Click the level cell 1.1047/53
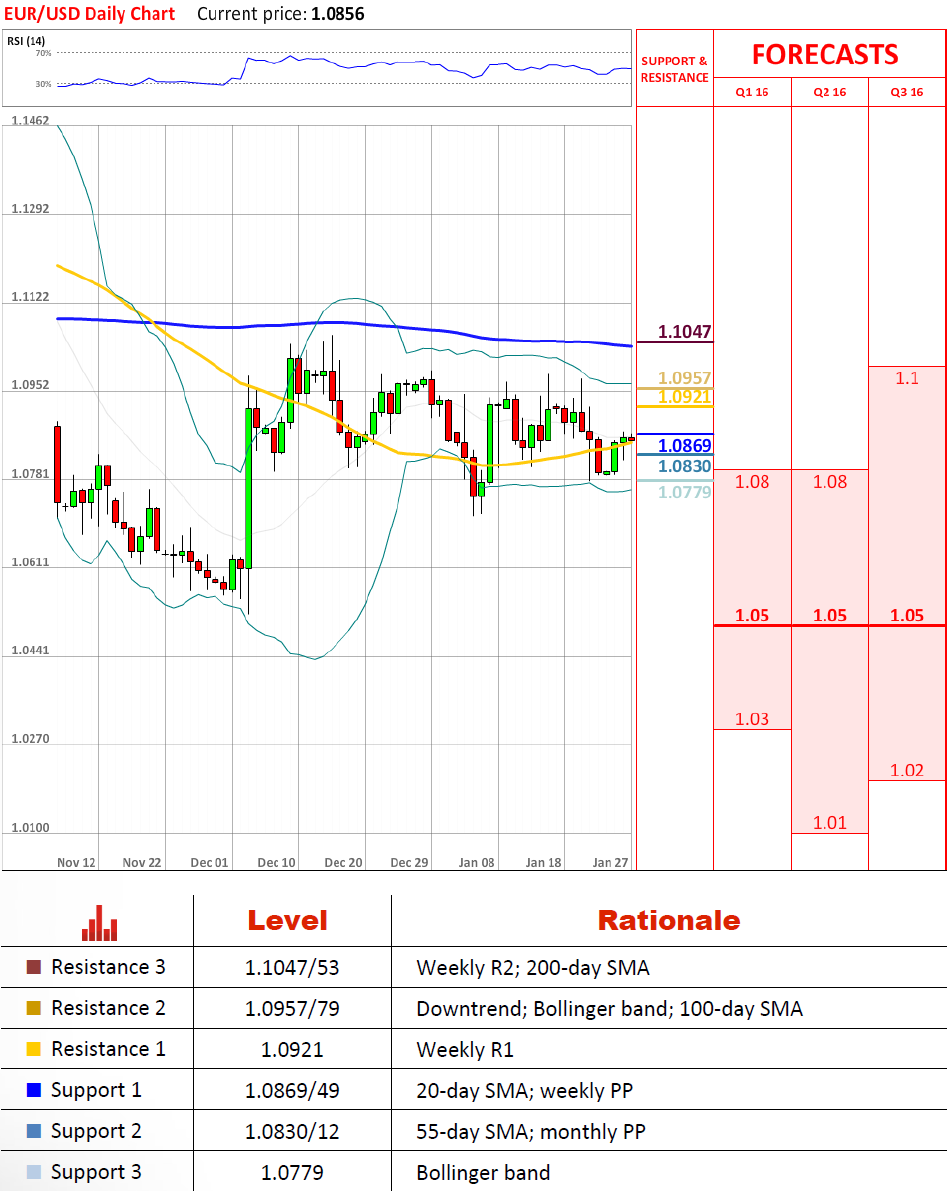Viewport: 949px width, 1191px height. (292, 968)
